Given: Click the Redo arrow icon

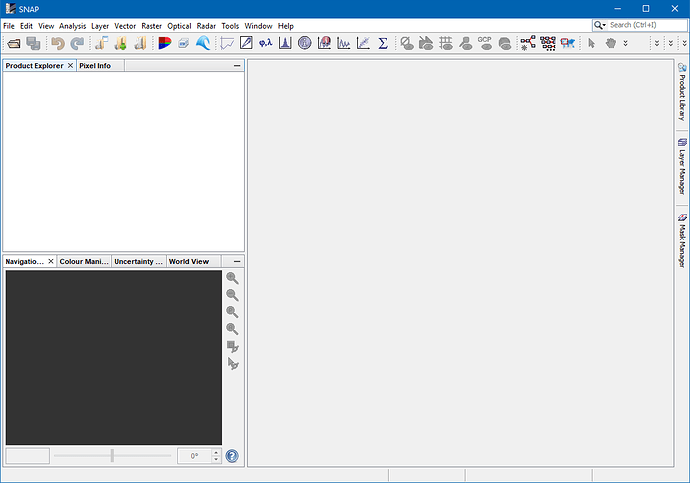Looking at the screenshot, I should point(77,43).
